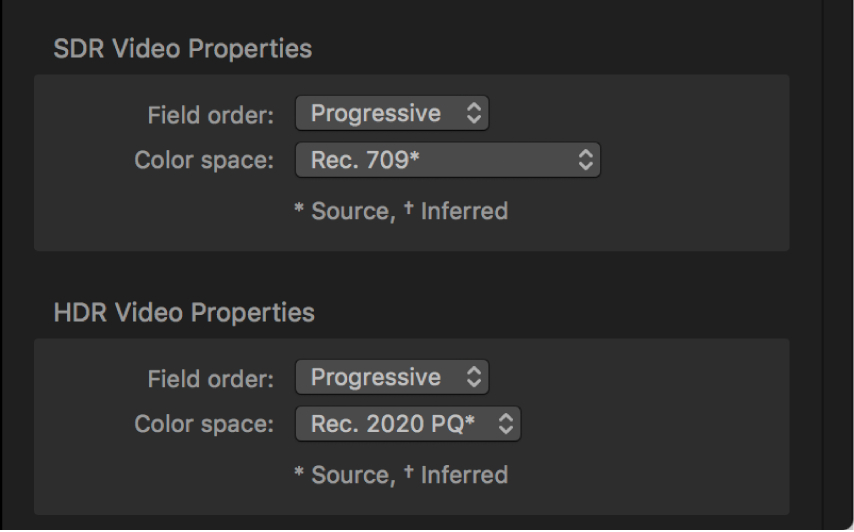Open the HDR Field order Progressive dropdown
Screen dimensions: 854x532
pos(391,378)
